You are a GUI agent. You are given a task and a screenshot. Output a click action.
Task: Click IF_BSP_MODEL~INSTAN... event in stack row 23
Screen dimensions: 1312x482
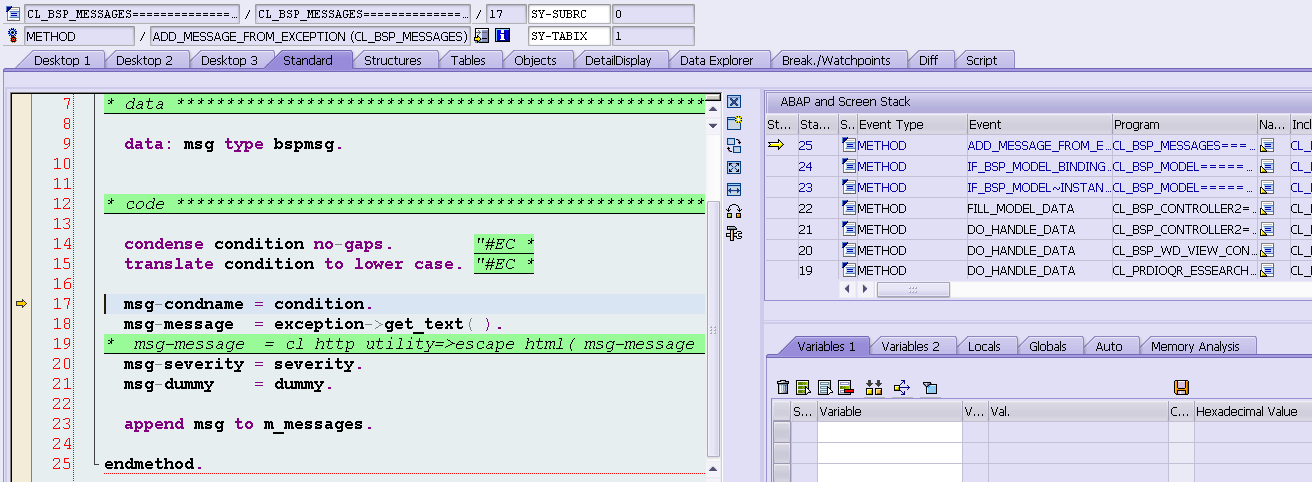1039,188
